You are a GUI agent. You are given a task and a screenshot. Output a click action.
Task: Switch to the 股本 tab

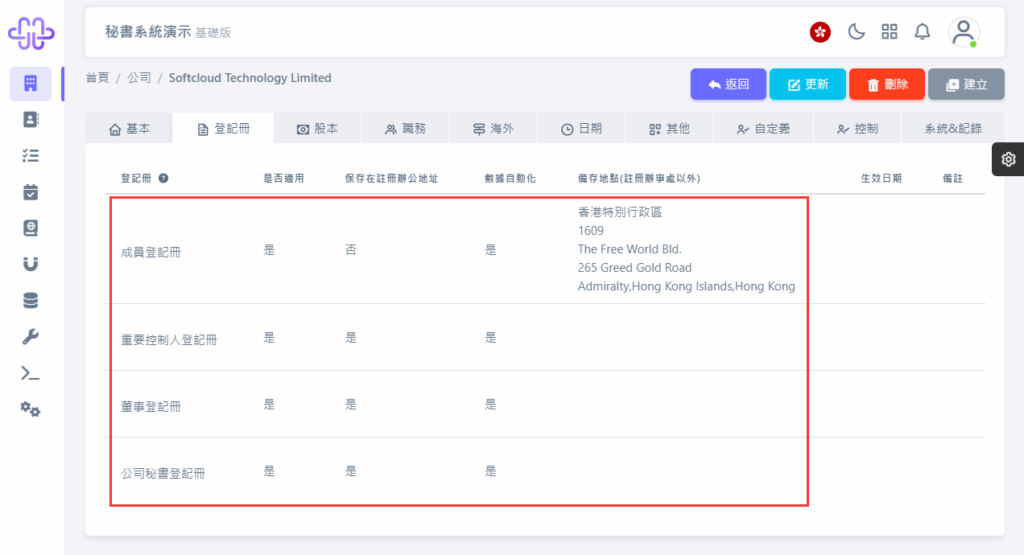[x=317, y=129]
